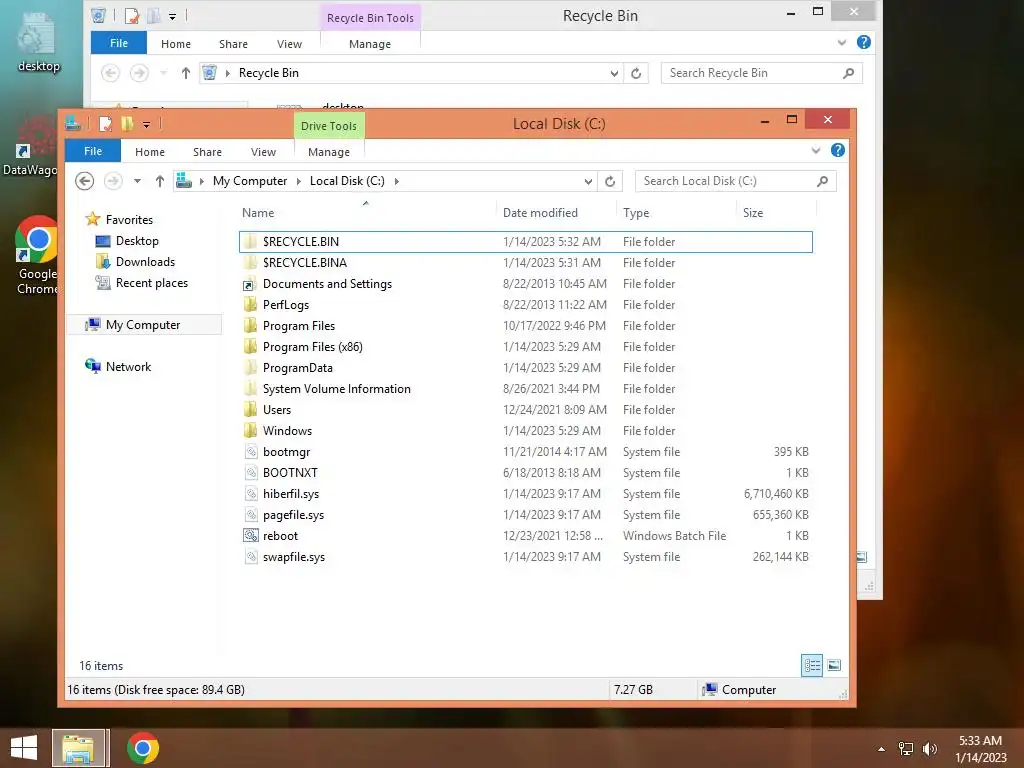This screenshot has width=1024, height=768.
Task: Launch Google Chrome from the taskbar
Action: (142, 748)
